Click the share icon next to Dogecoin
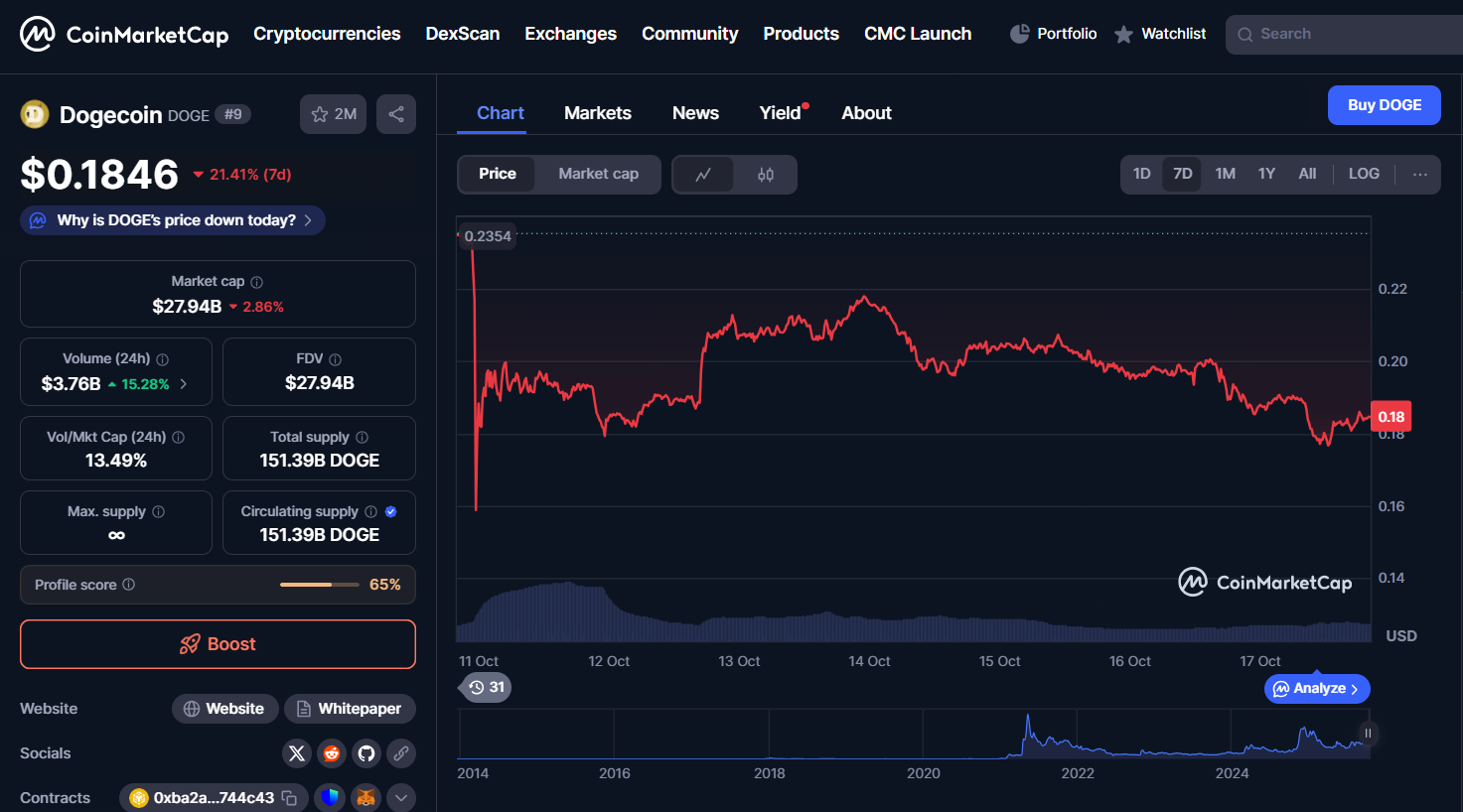 point(396,114)
